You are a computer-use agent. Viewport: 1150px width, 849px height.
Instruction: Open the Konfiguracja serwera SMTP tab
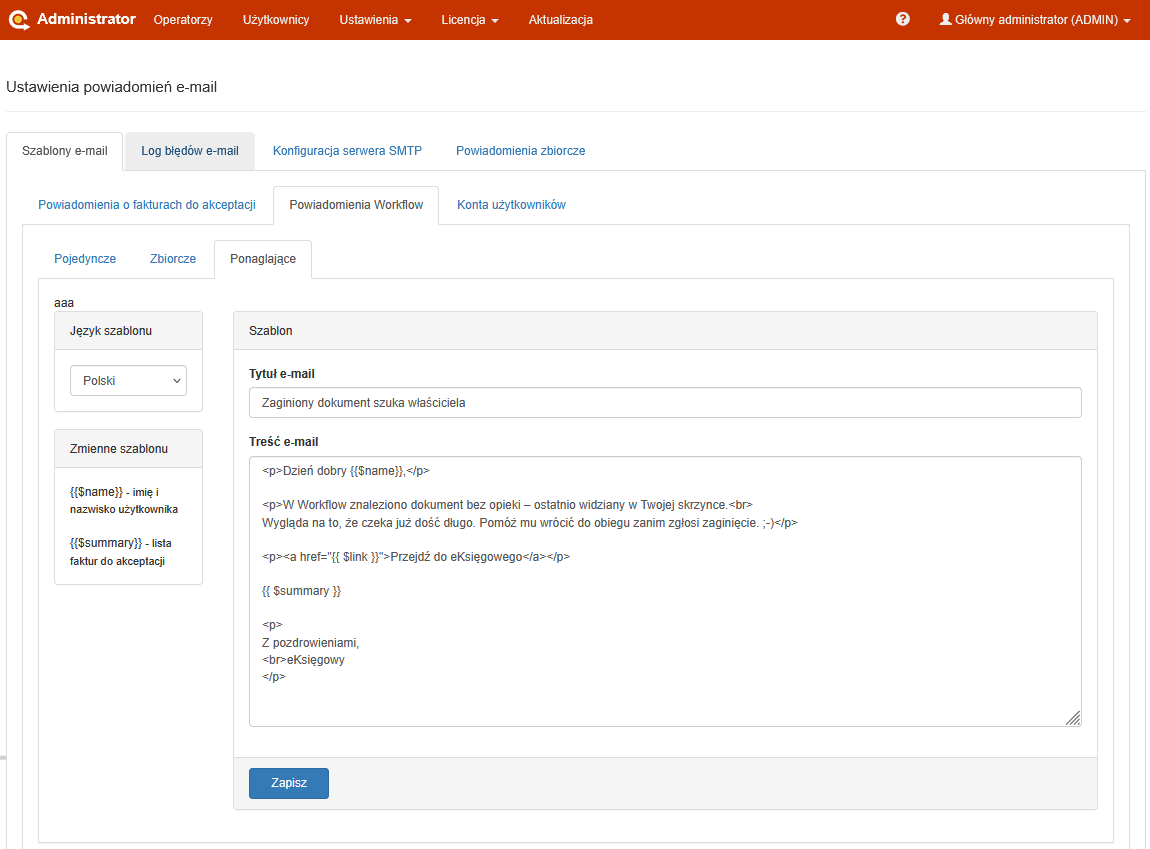347,151
